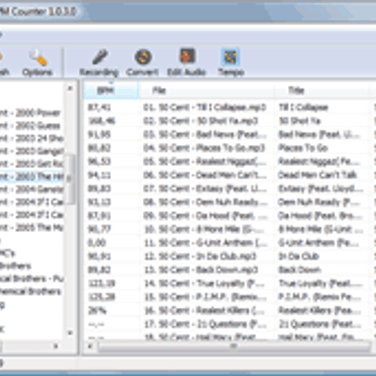
Task: Open the Convert tool
Action: (142, 63)
